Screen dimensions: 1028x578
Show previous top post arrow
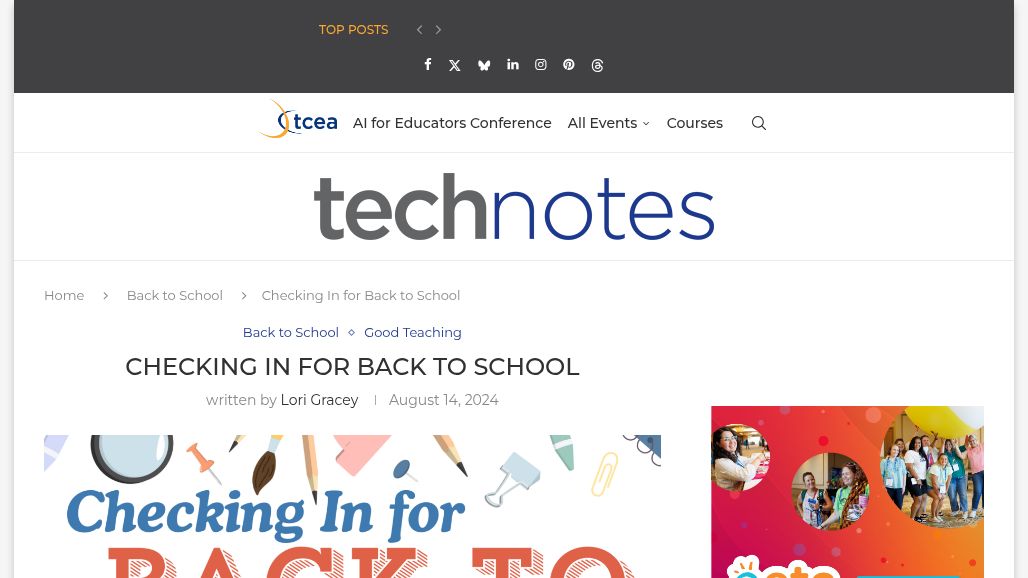point(419,30)
